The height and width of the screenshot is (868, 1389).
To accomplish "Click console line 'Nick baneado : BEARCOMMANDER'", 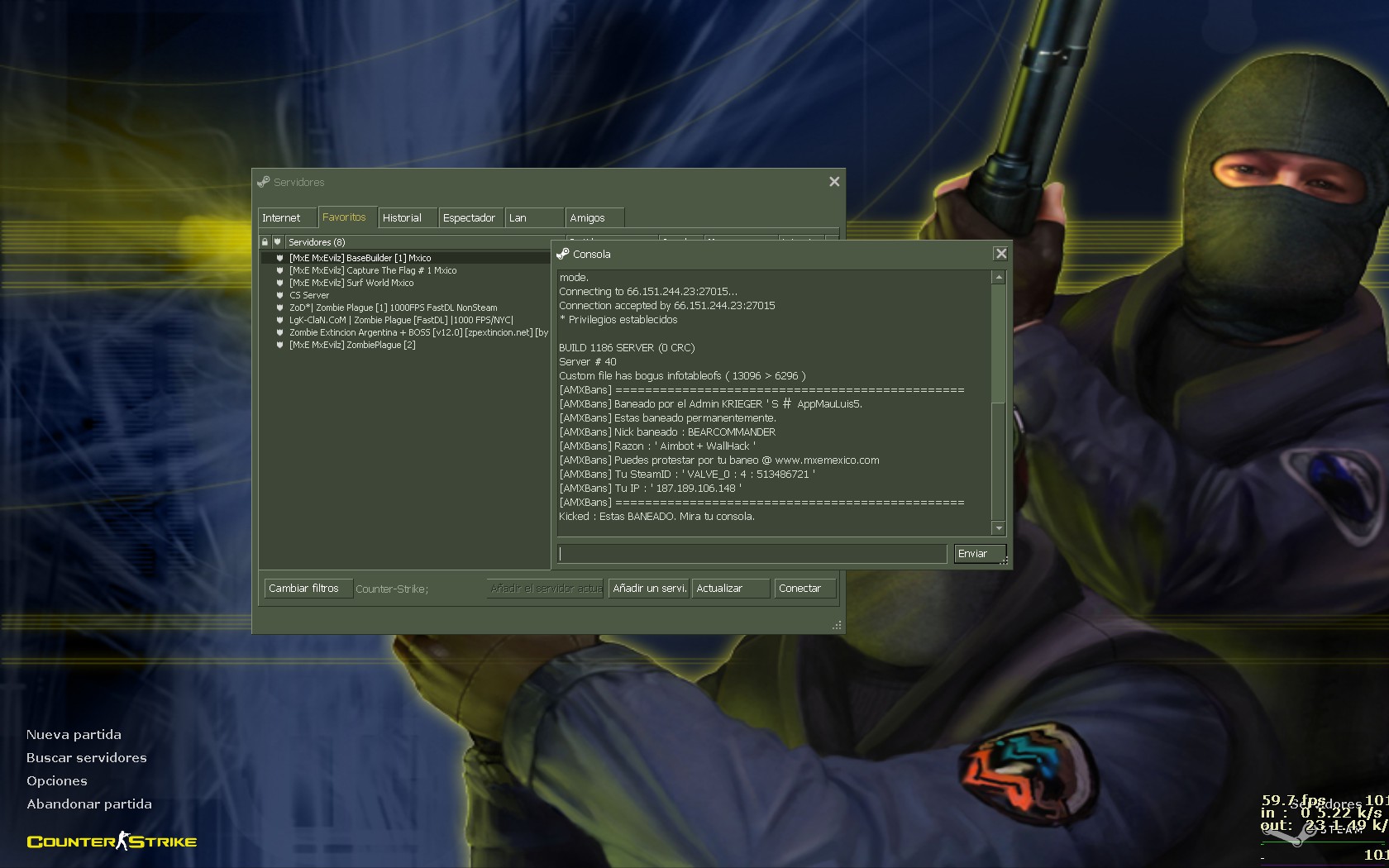I will click(x=667, y=432).
